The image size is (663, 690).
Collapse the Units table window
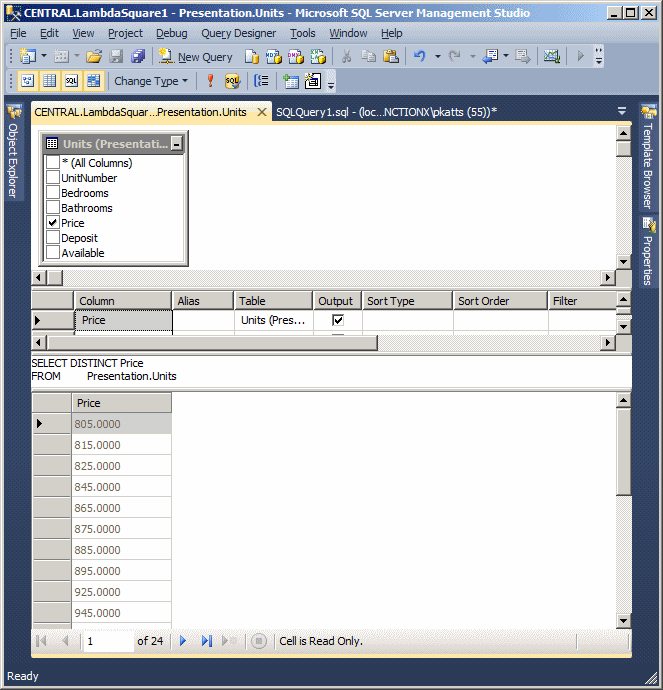pos(176,143)
